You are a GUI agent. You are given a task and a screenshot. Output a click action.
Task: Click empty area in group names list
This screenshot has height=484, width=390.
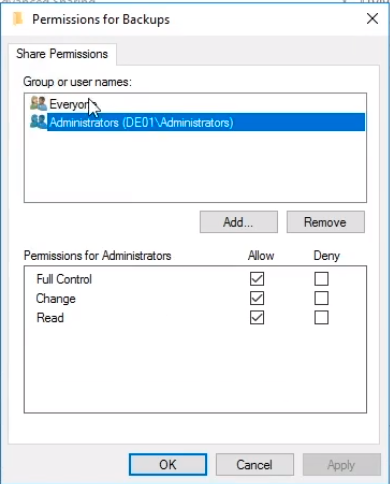click(x=195, y=167)
